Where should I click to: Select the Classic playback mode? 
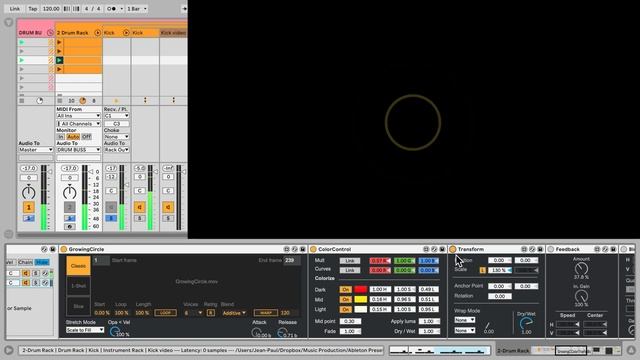(x=78, y=266)
